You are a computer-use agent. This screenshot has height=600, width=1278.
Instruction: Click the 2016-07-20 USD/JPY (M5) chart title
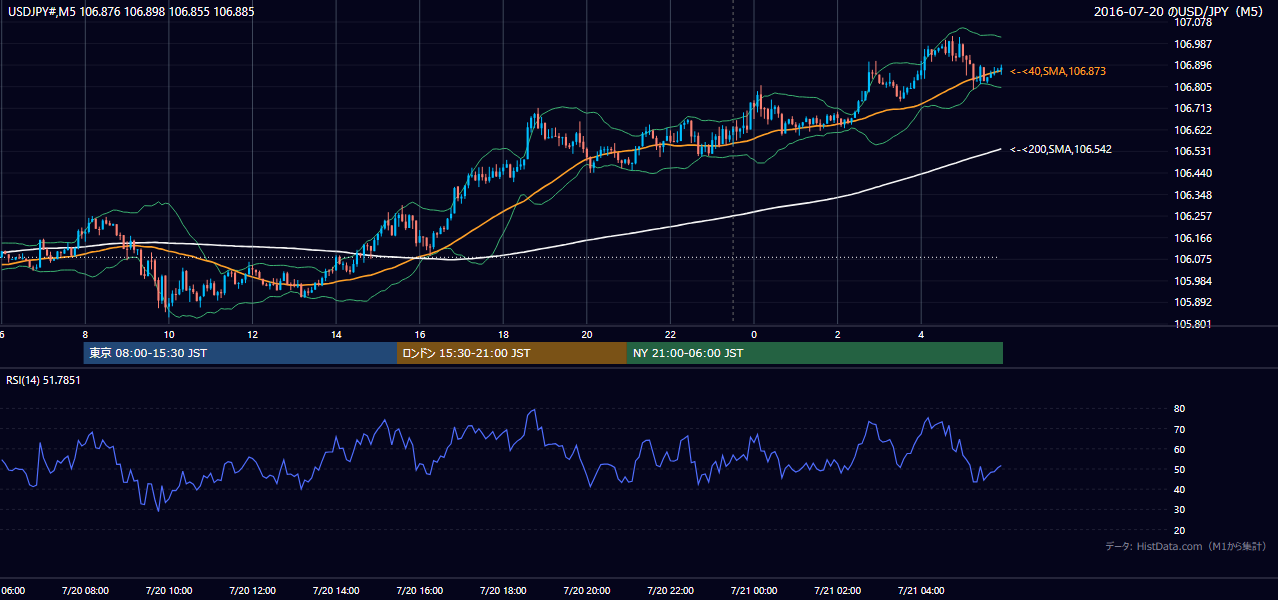[1180, 12]
